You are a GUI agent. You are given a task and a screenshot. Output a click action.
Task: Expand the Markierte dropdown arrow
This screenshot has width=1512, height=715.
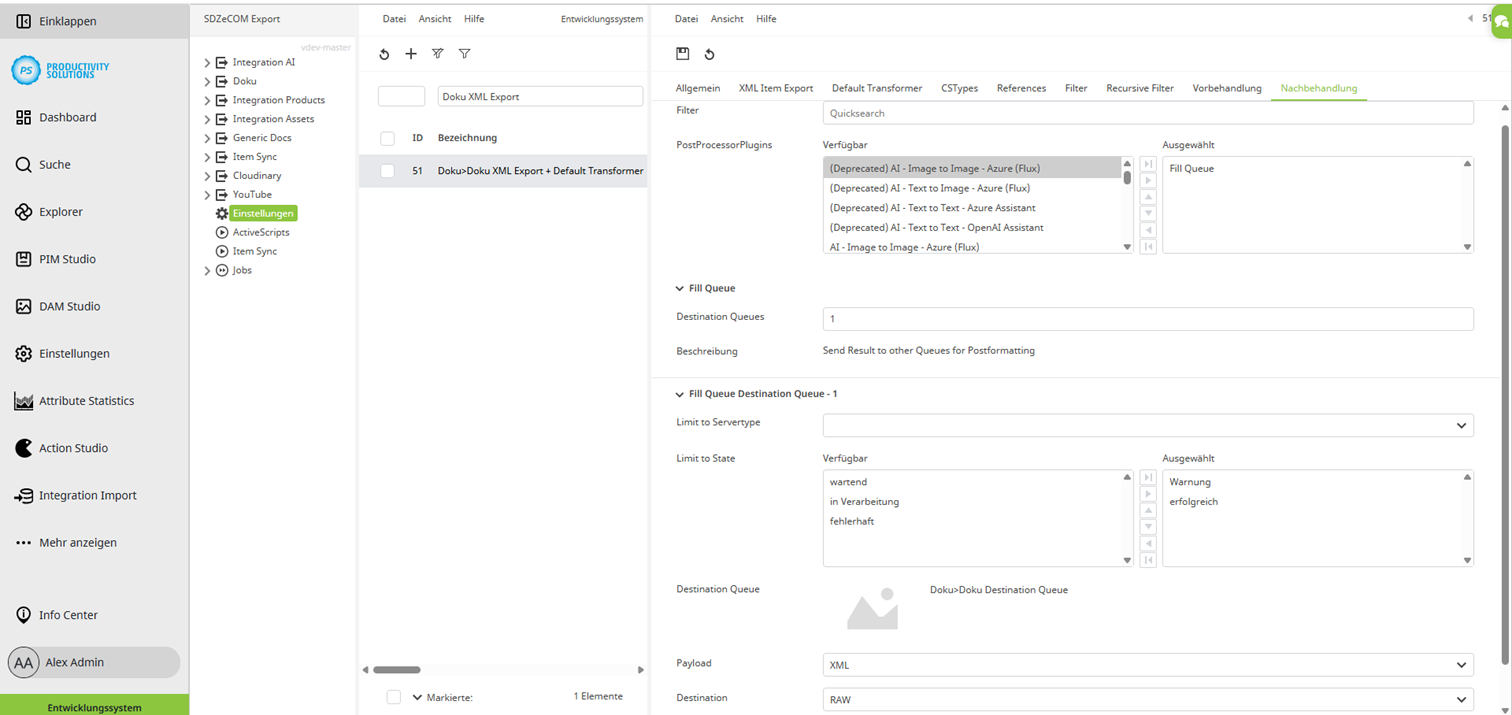pyautogui.click(x=417, y=697)
